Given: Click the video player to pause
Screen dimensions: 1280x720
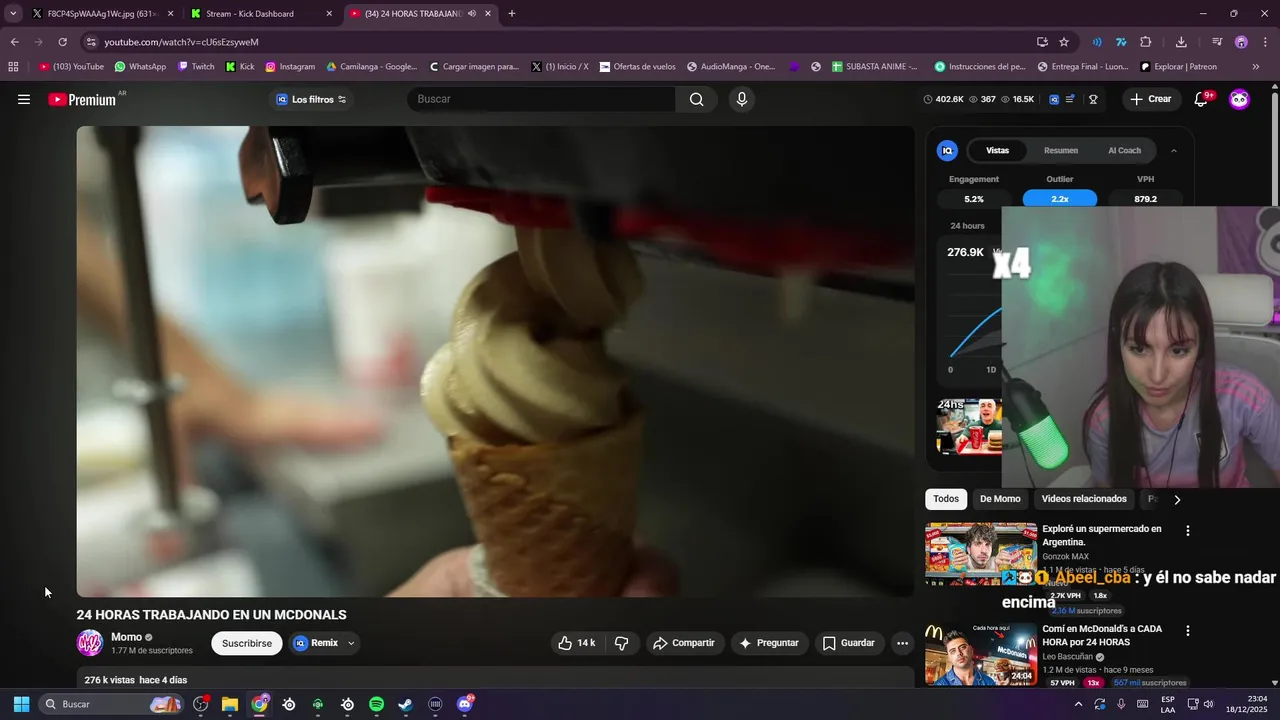Looking at the screenshot, I should click(x=496, y=362).
